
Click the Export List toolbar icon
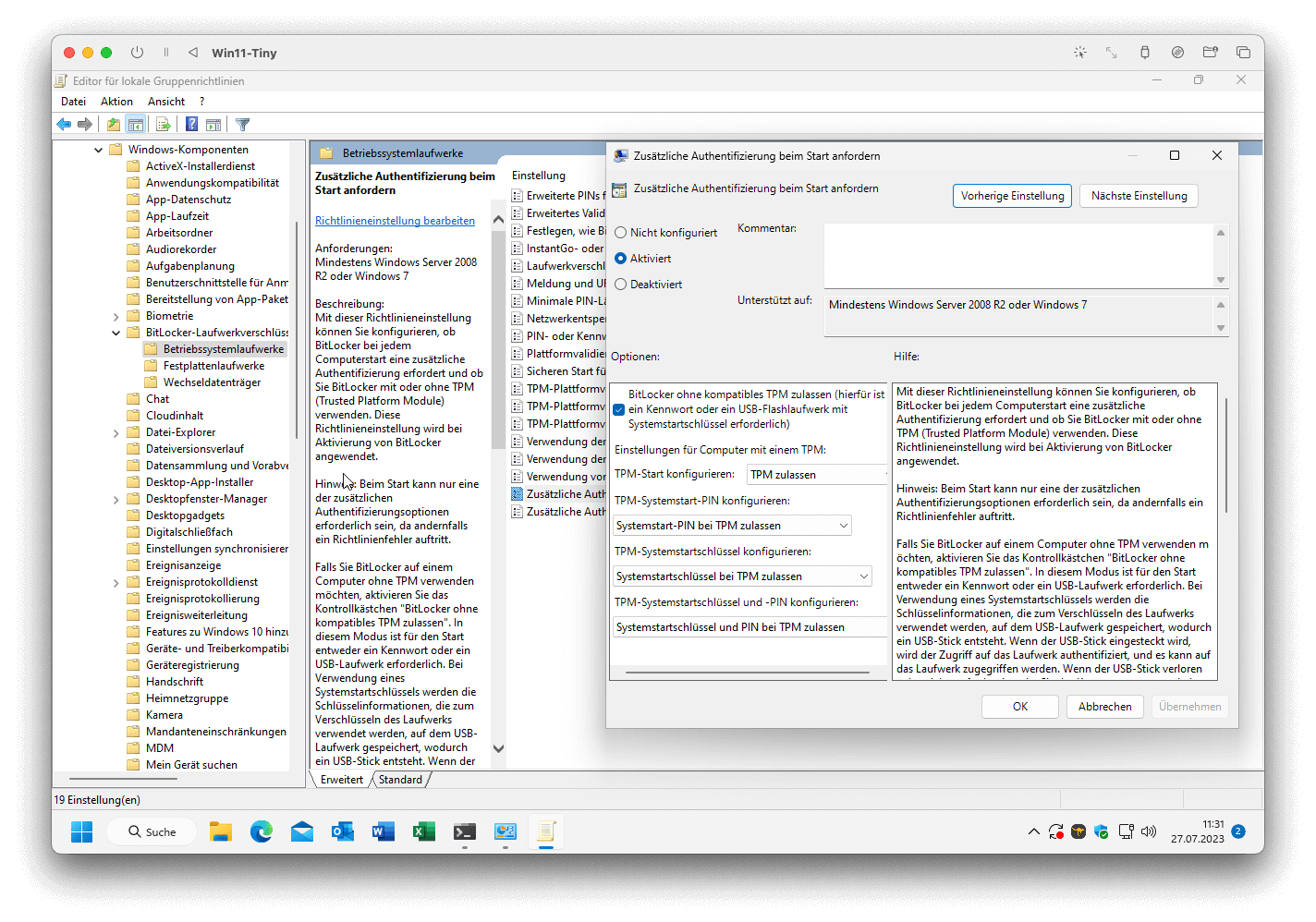(164, 124)
